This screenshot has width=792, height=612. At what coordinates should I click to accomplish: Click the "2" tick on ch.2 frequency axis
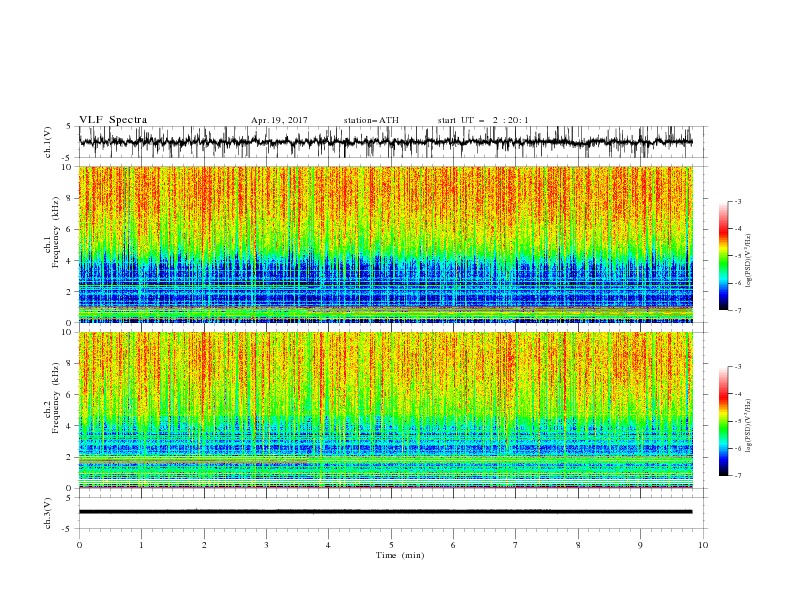pyautogui.click(x=70, y=457)
